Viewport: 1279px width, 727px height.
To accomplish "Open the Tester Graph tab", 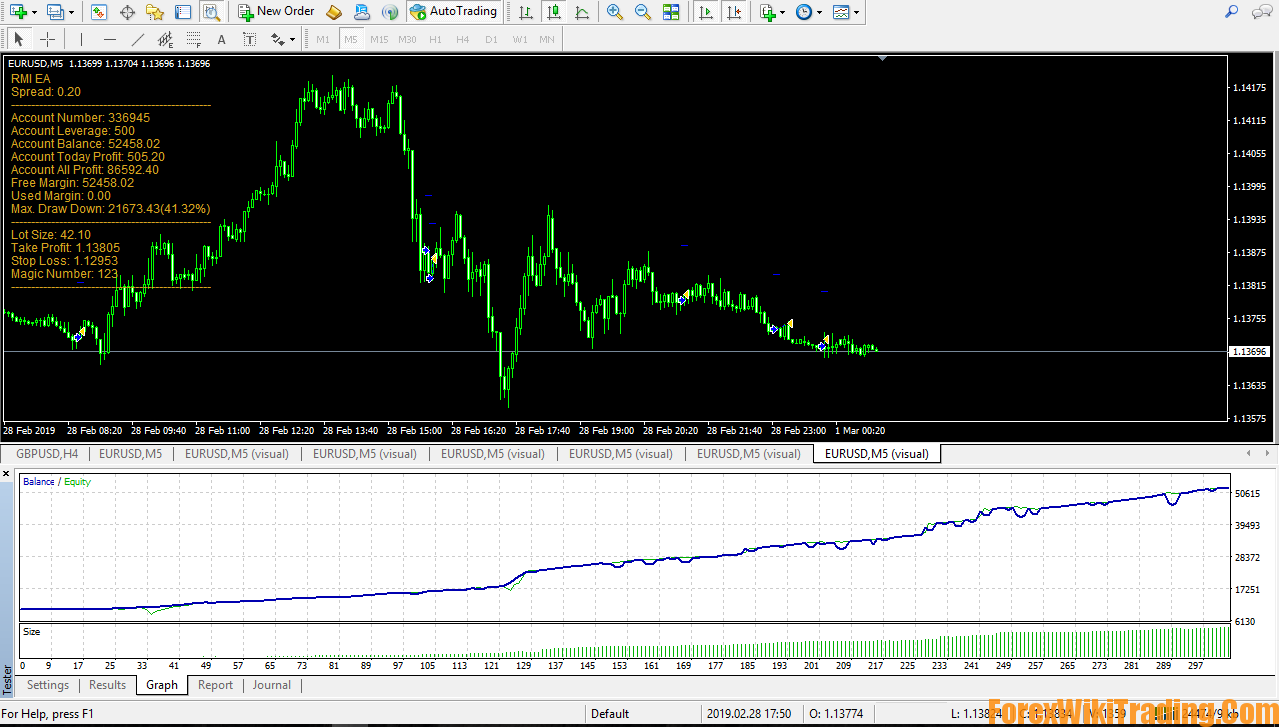I will click(x=161, y=685).
